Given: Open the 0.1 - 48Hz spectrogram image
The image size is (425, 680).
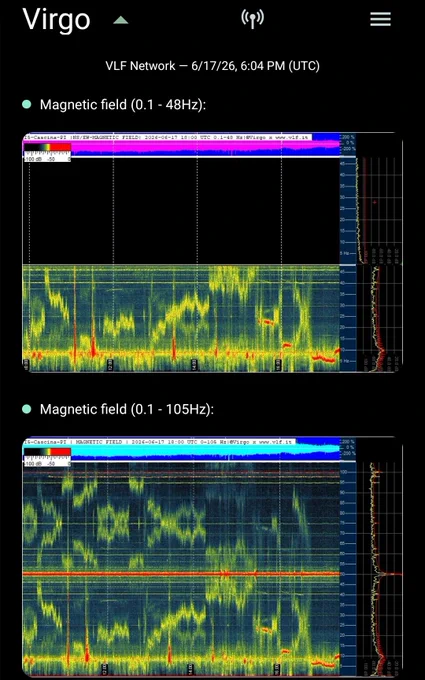Looking at the screenshot, I should click(x=212, y=252).
